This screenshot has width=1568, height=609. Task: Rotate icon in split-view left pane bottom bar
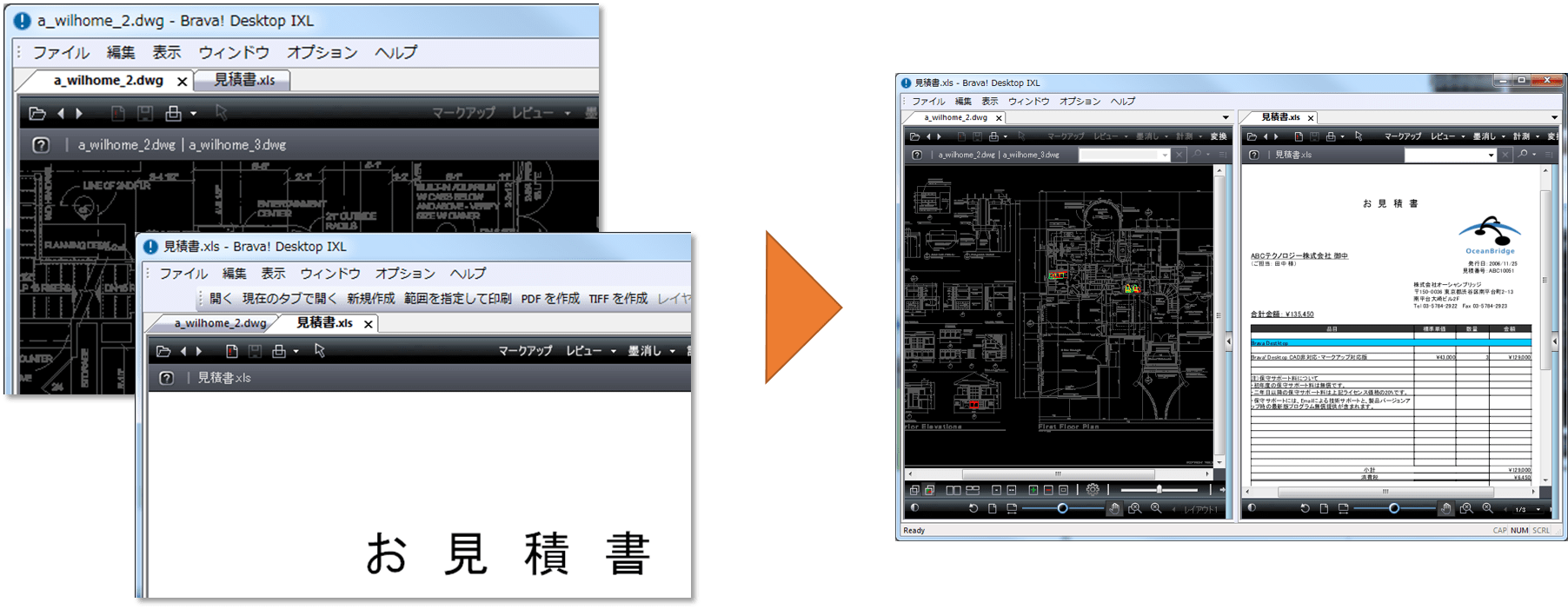point(973,508)
